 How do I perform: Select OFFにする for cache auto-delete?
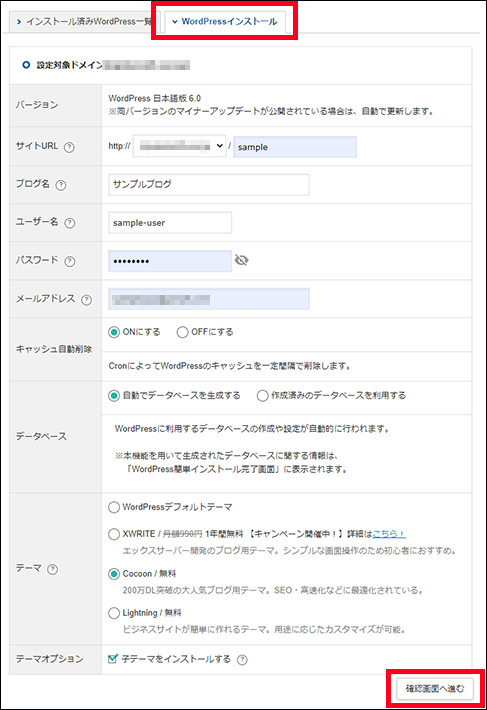182,332
